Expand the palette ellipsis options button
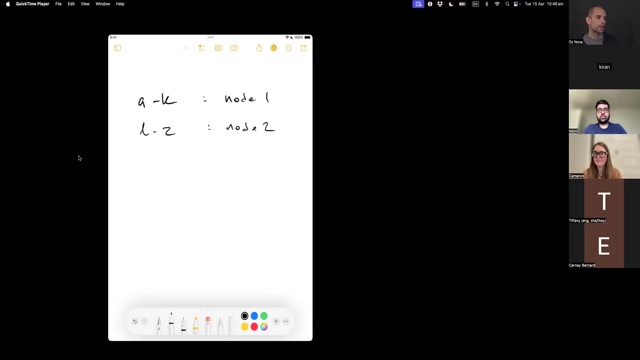Viewport: 640px width, 360px height. click(286, 322)
